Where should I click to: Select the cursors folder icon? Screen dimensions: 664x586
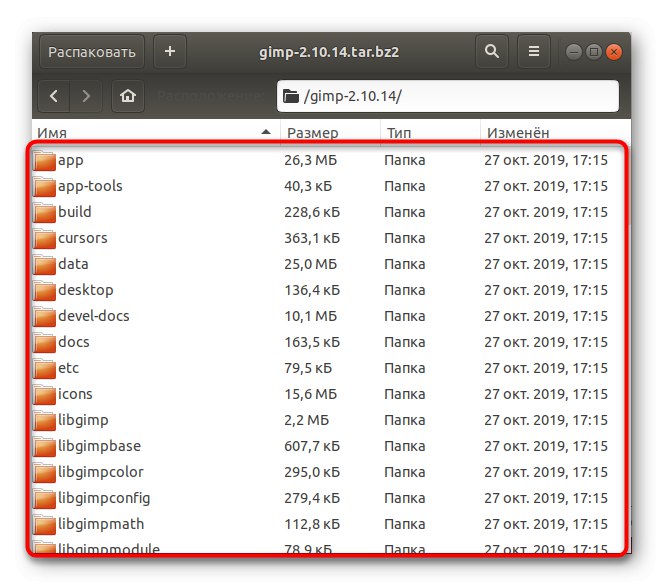click(x=44, y=238)
